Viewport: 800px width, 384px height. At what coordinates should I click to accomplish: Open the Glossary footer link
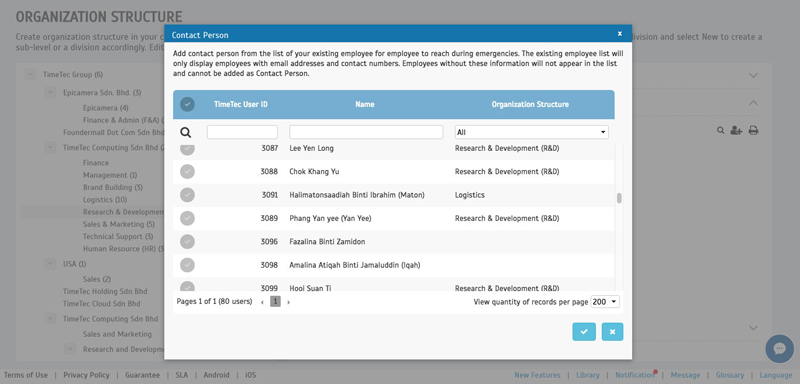tap(730, 375)
